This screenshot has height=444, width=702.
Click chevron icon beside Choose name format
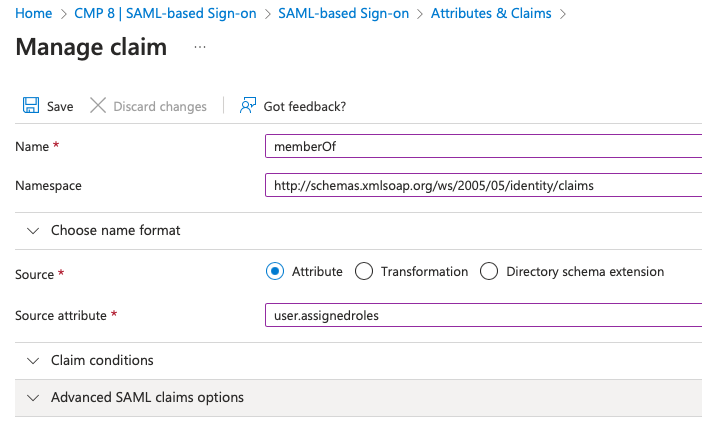click(33, 231)
